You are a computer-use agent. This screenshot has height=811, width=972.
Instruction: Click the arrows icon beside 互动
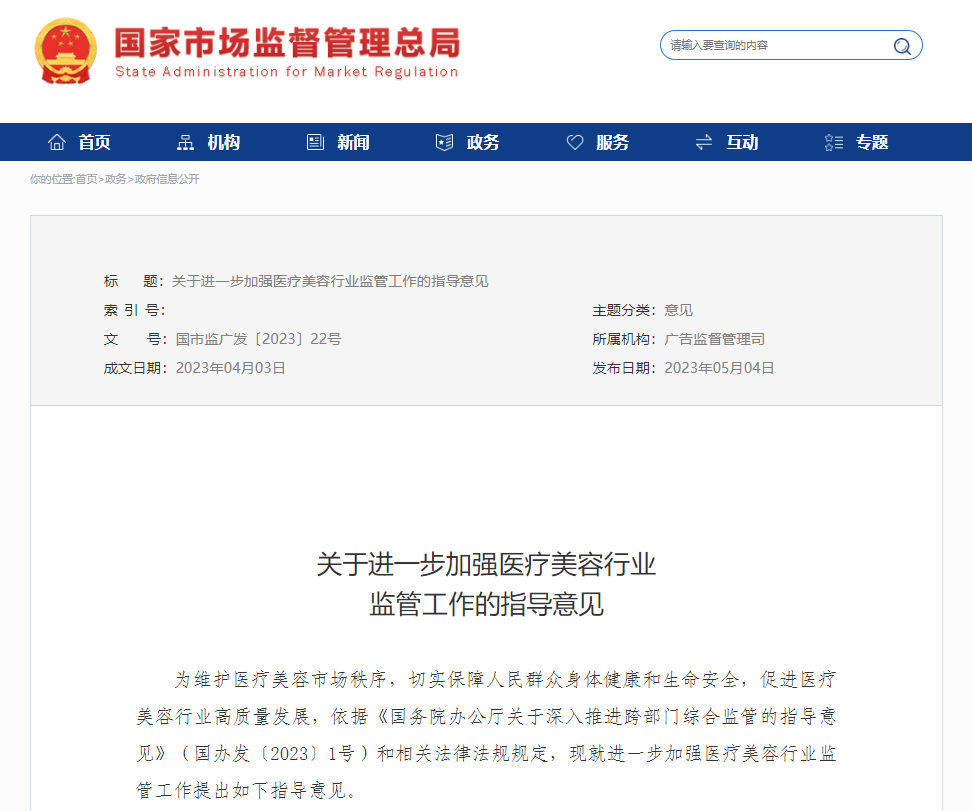(704, 143)
